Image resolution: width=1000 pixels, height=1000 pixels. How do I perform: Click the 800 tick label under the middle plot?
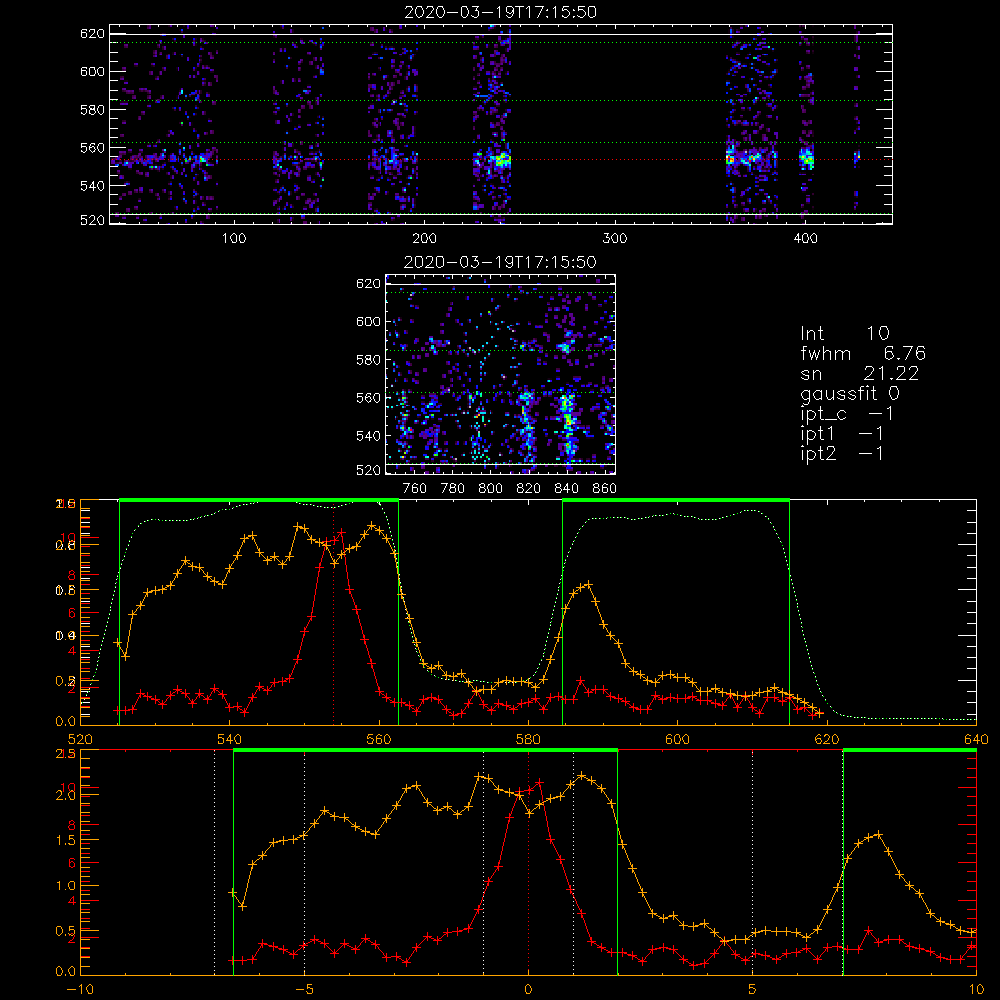490,489
